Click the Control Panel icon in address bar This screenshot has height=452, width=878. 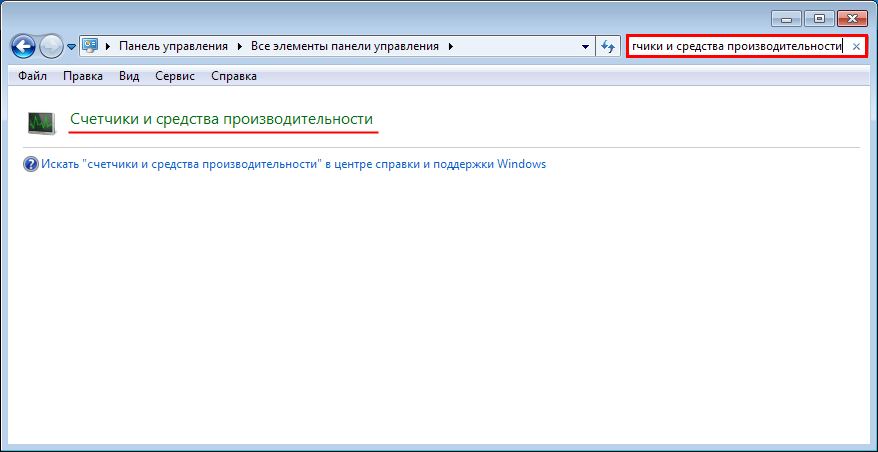point(90,46)
